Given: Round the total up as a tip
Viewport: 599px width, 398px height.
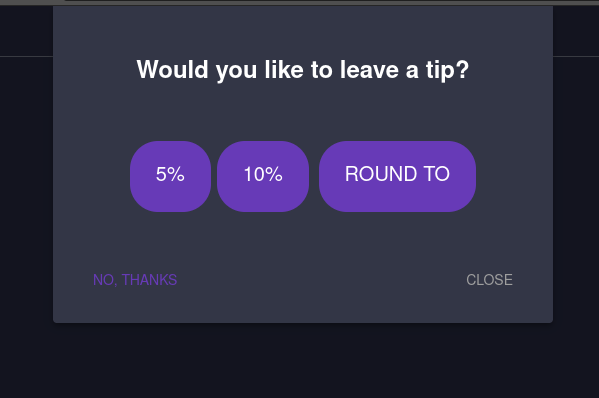Looking at the screenshot, I should [397, 176].
